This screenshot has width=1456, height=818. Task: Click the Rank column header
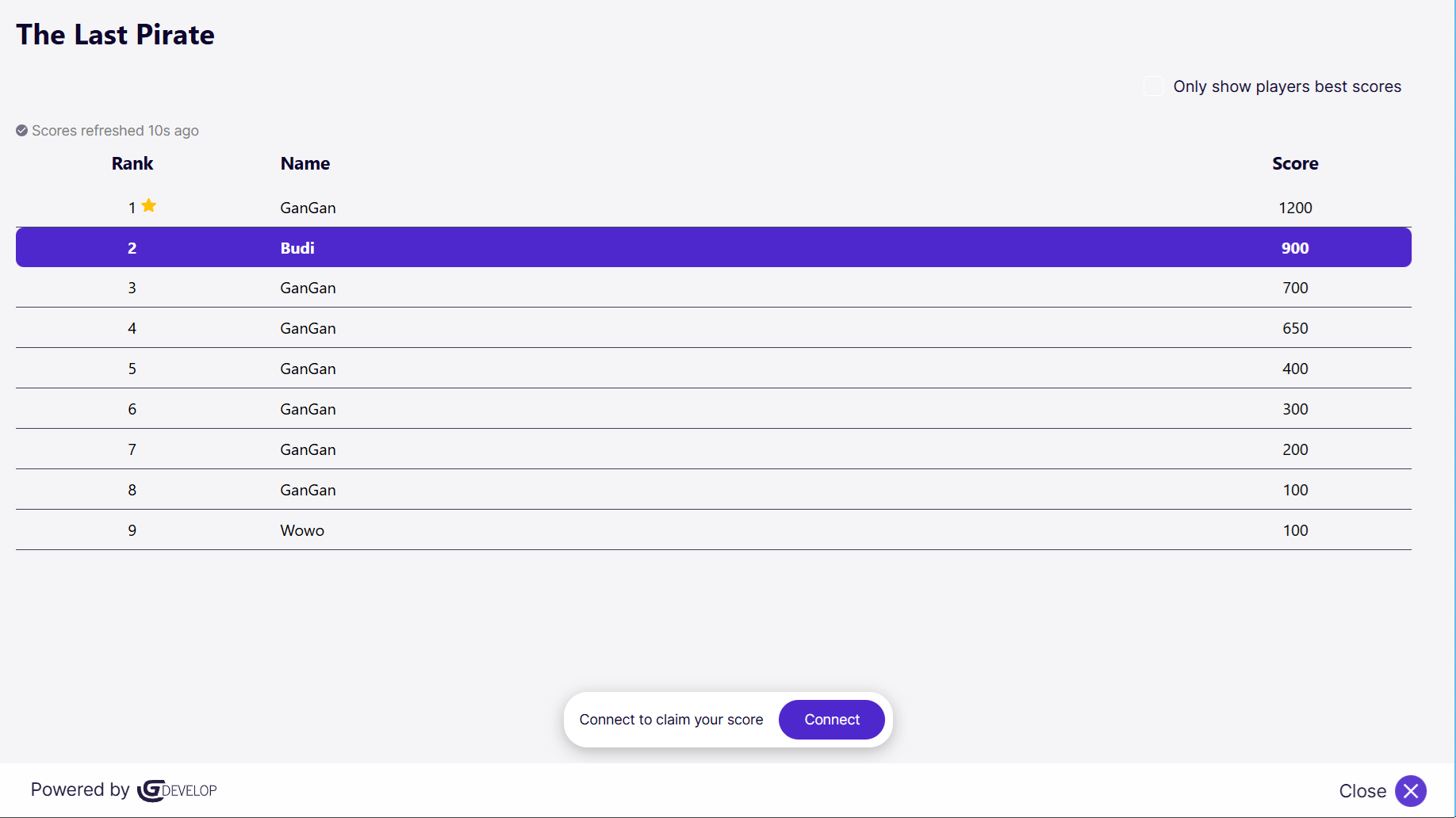point(132,164)
